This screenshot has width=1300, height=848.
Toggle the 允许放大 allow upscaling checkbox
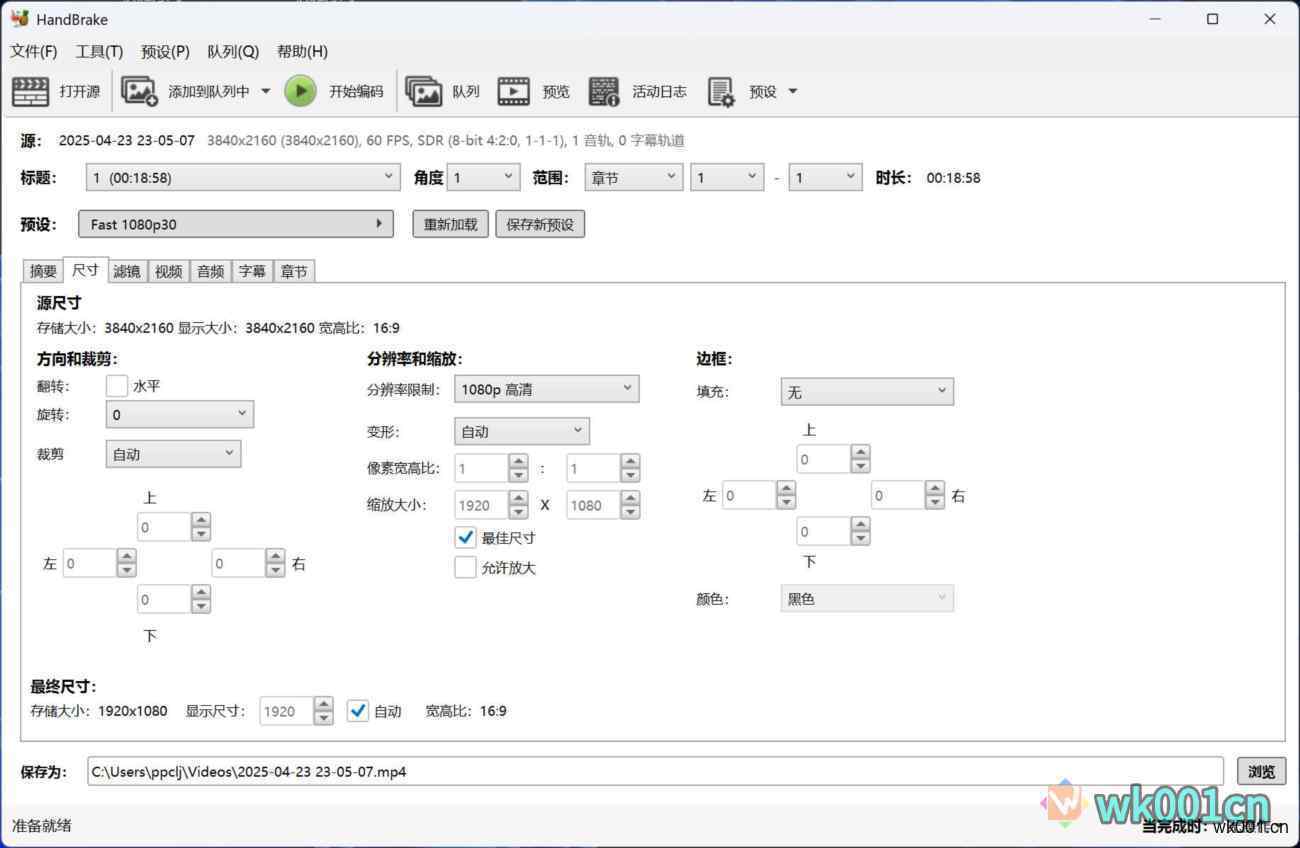click(465, 568)
